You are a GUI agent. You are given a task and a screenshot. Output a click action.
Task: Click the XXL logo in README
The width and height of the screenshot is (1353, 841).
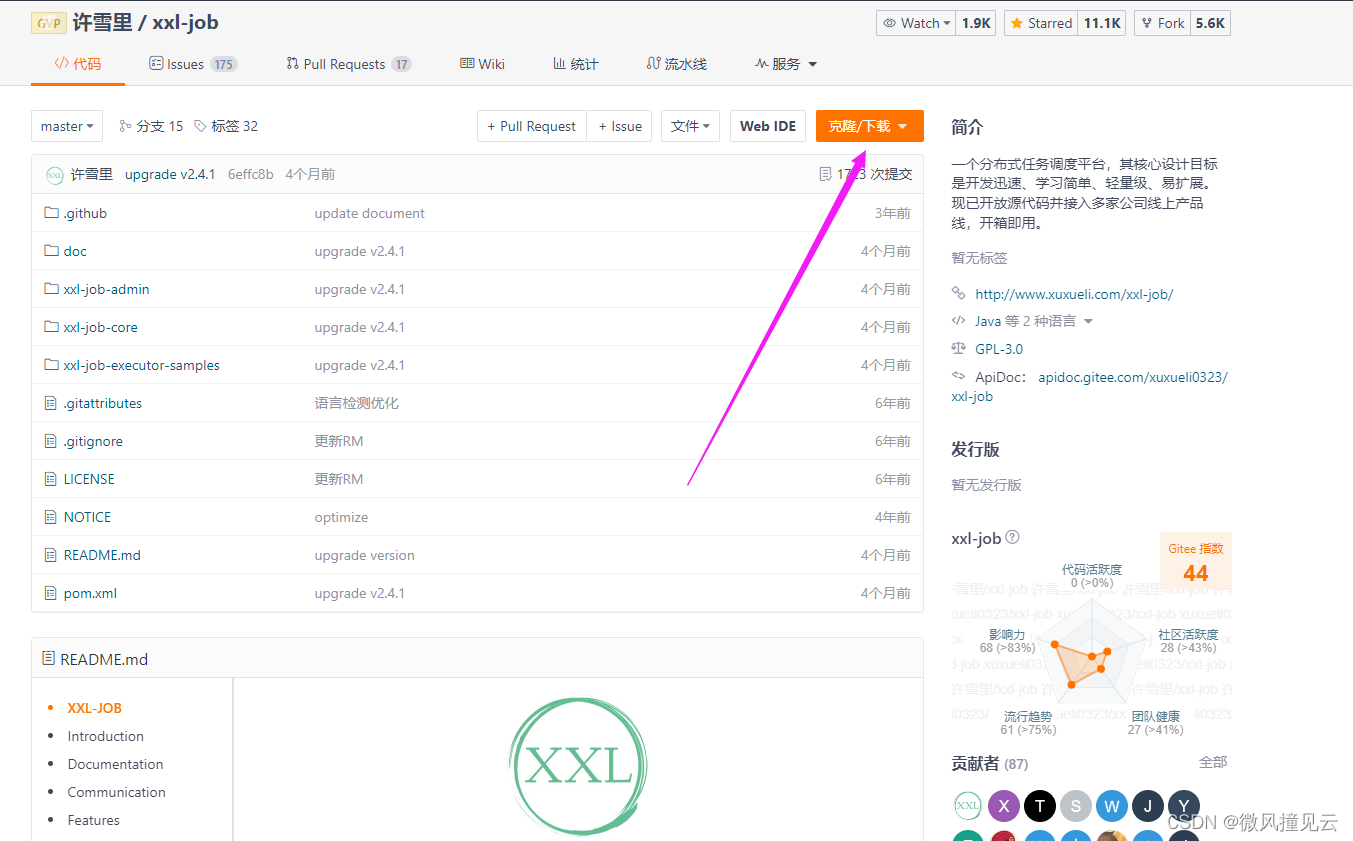pyautogui.click(x=578, y=766)
